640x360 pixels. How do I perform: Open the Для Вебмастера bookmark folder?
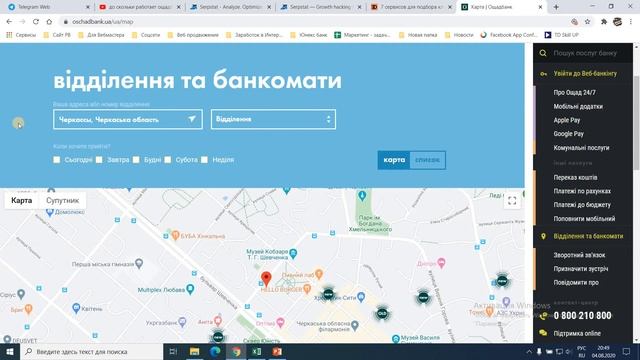pos(102,35)
